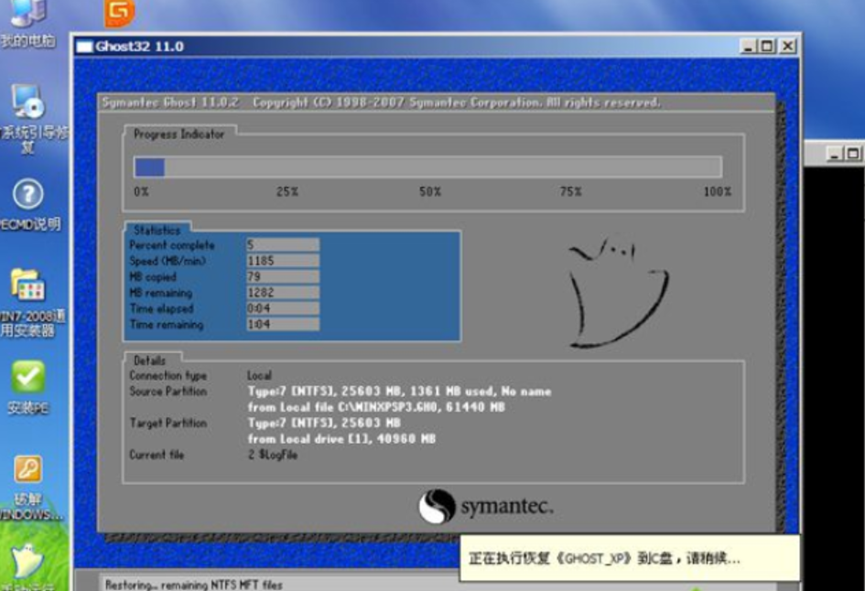Image resolution: width=865 pixels, height=591 pixels.
Task: Click the Time remaining value field
Action: pyautogui.click(x=282, y=325)
